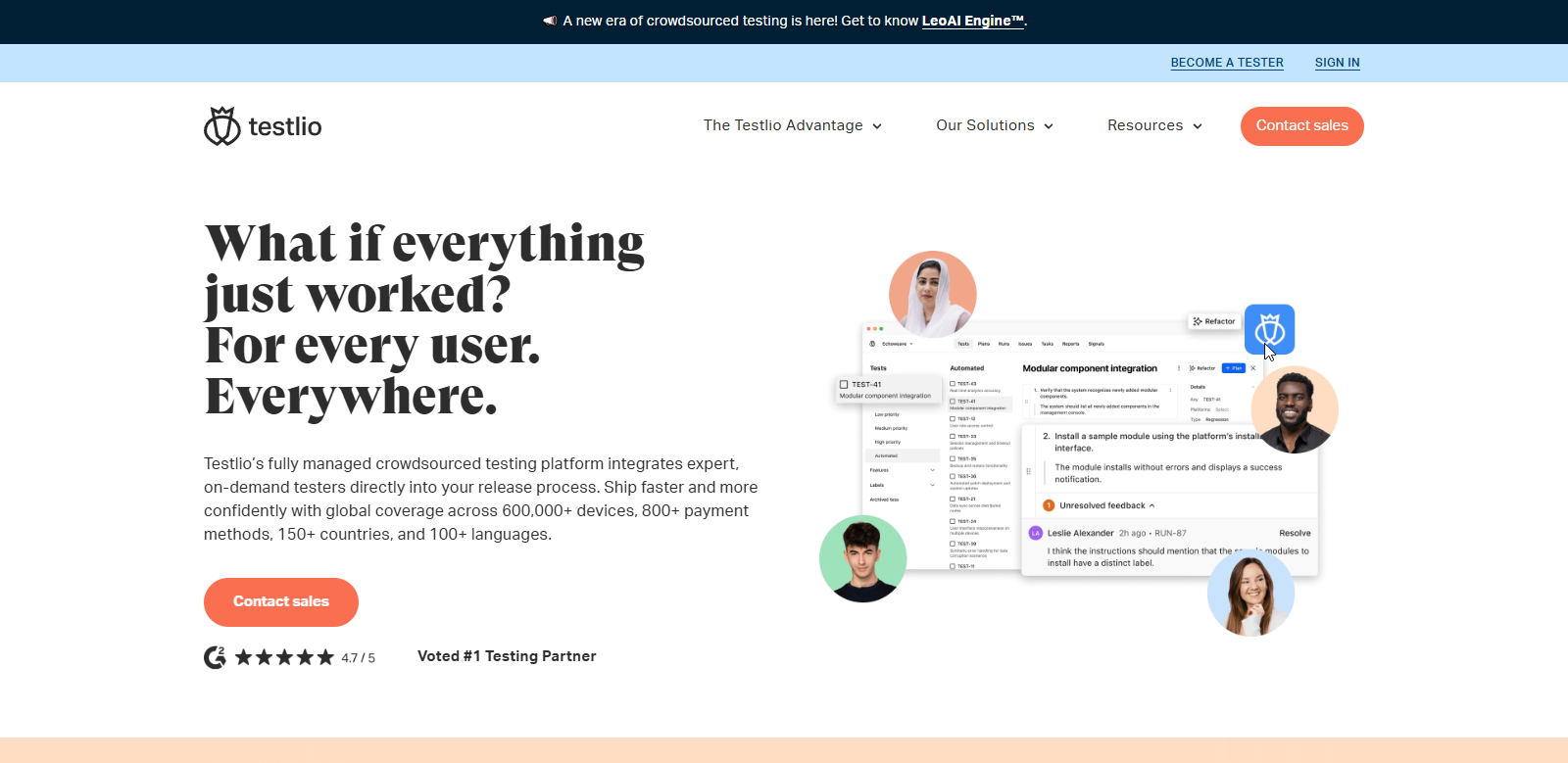Click the blue Plan button in the mockup
1568x763 pixels.
(1234, 368)
